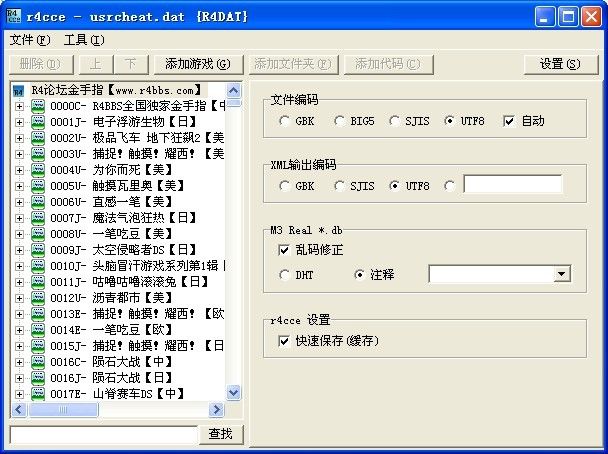Click the tree's vertical scroll up arrow
The image size is (608, 454).
click(233, 91)
